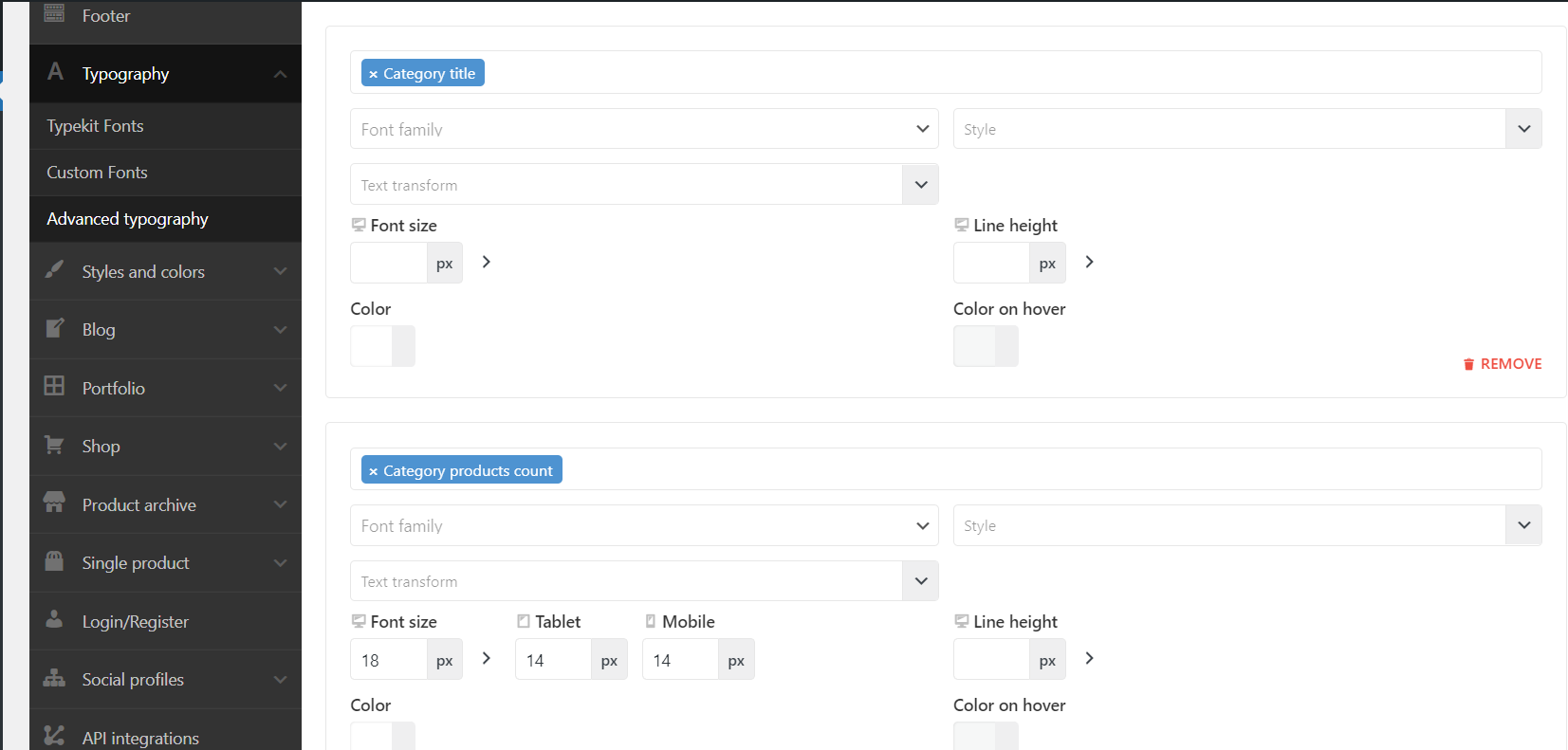This screenshot has height=750, width=1568.
Task: Open Style dropdown for Category title
Action: (x=1246, y=129)
